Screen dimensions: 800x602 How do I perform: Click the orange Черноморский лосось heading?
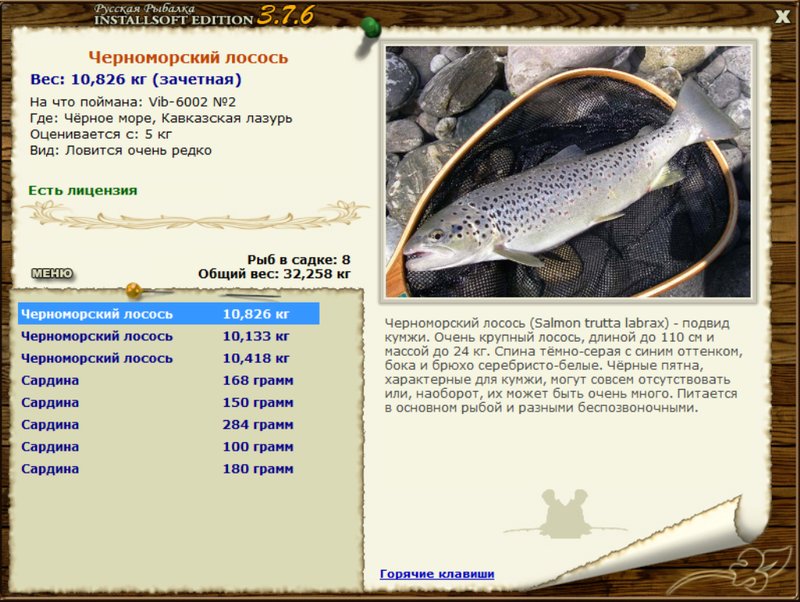[188, 58]
